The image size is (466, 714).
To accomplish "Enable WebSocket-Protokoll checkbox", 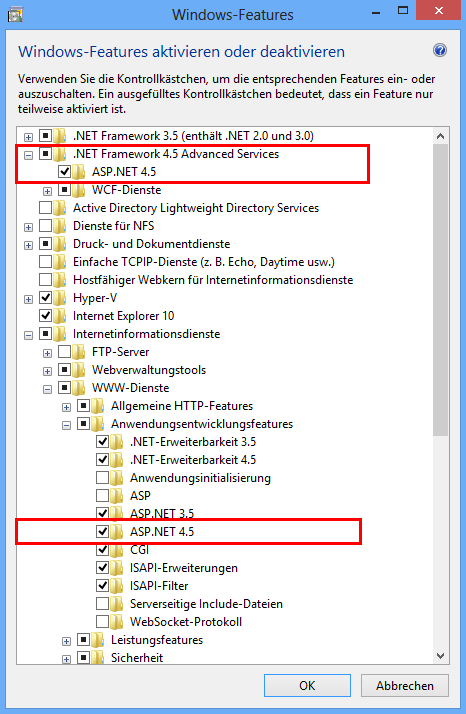I will click(x=102, y=622).
